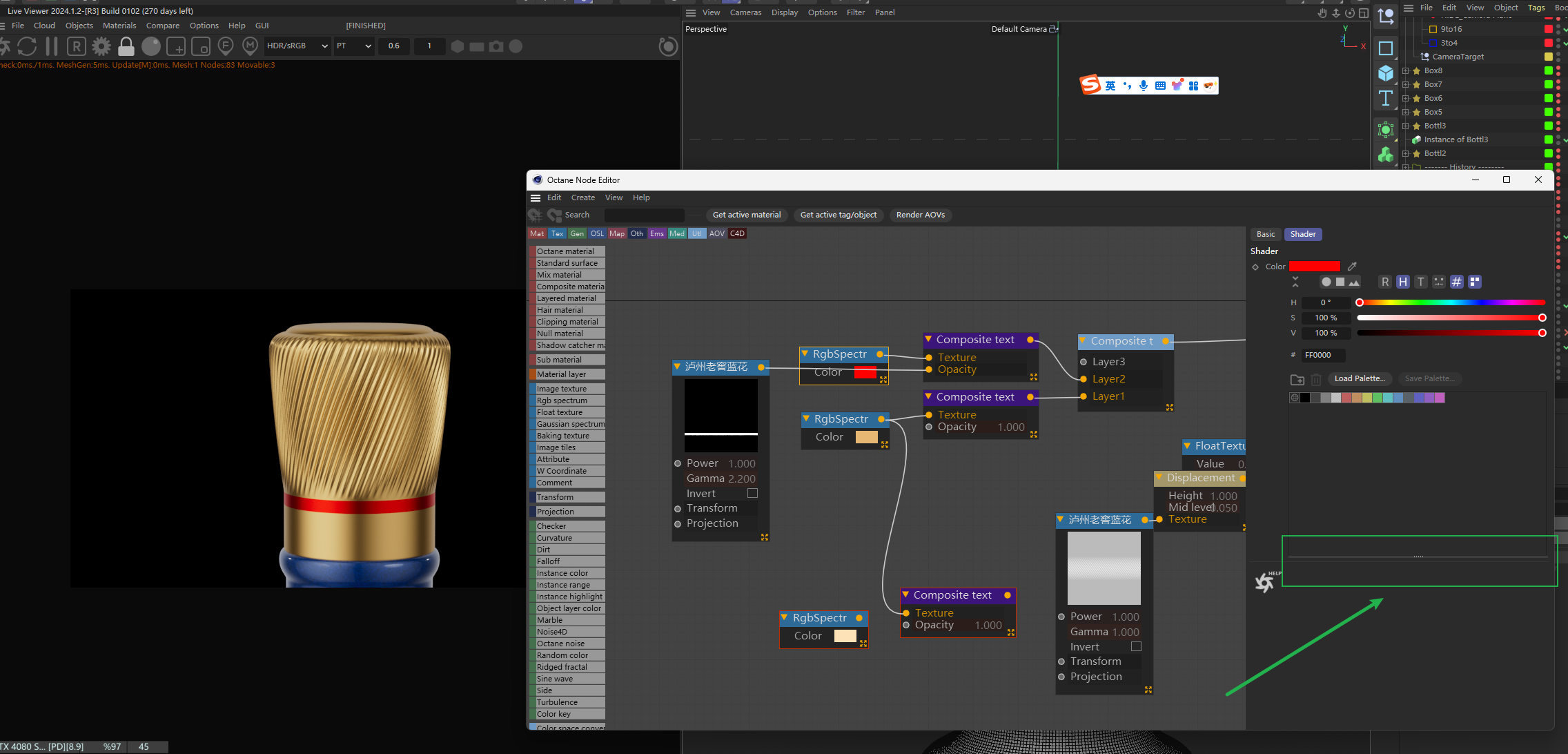Enable Invert checkbox on gray texture node
Image resolution: width=1568 pixels, height=754 pixels.
point(1136,646)
